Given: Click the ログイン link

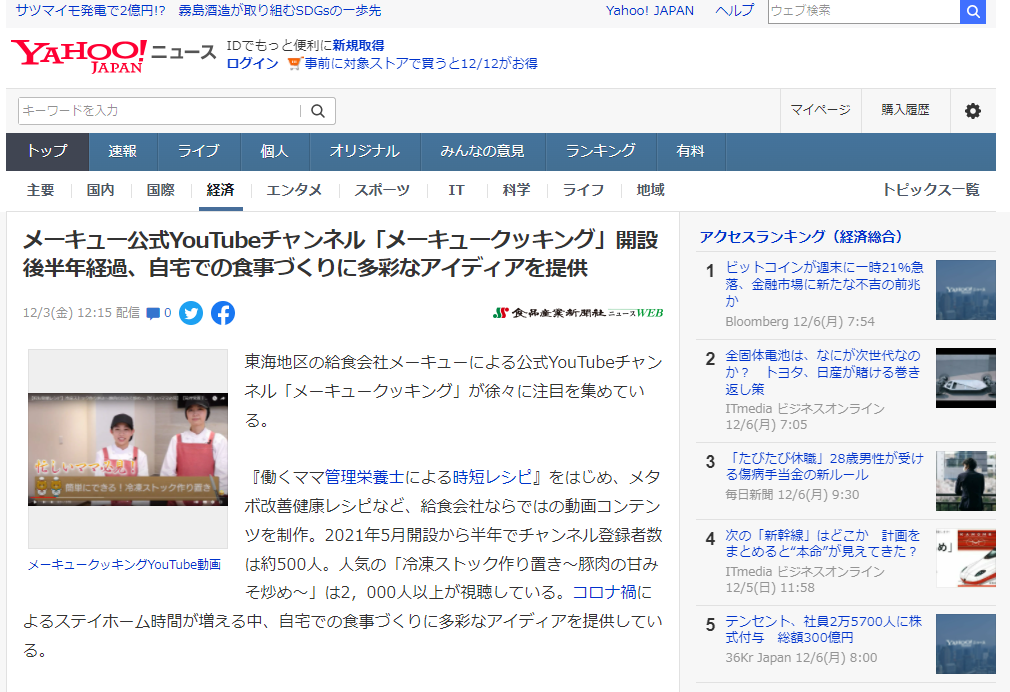Looking at the screenshot, I should (x=252, y=63).
